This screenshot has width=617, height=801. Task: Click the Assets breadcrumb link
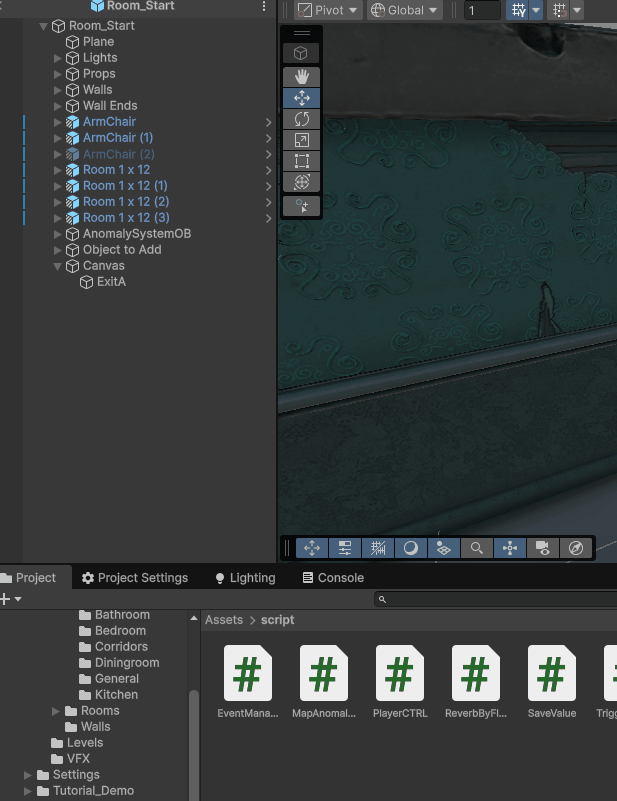click(x=224, y=620)
